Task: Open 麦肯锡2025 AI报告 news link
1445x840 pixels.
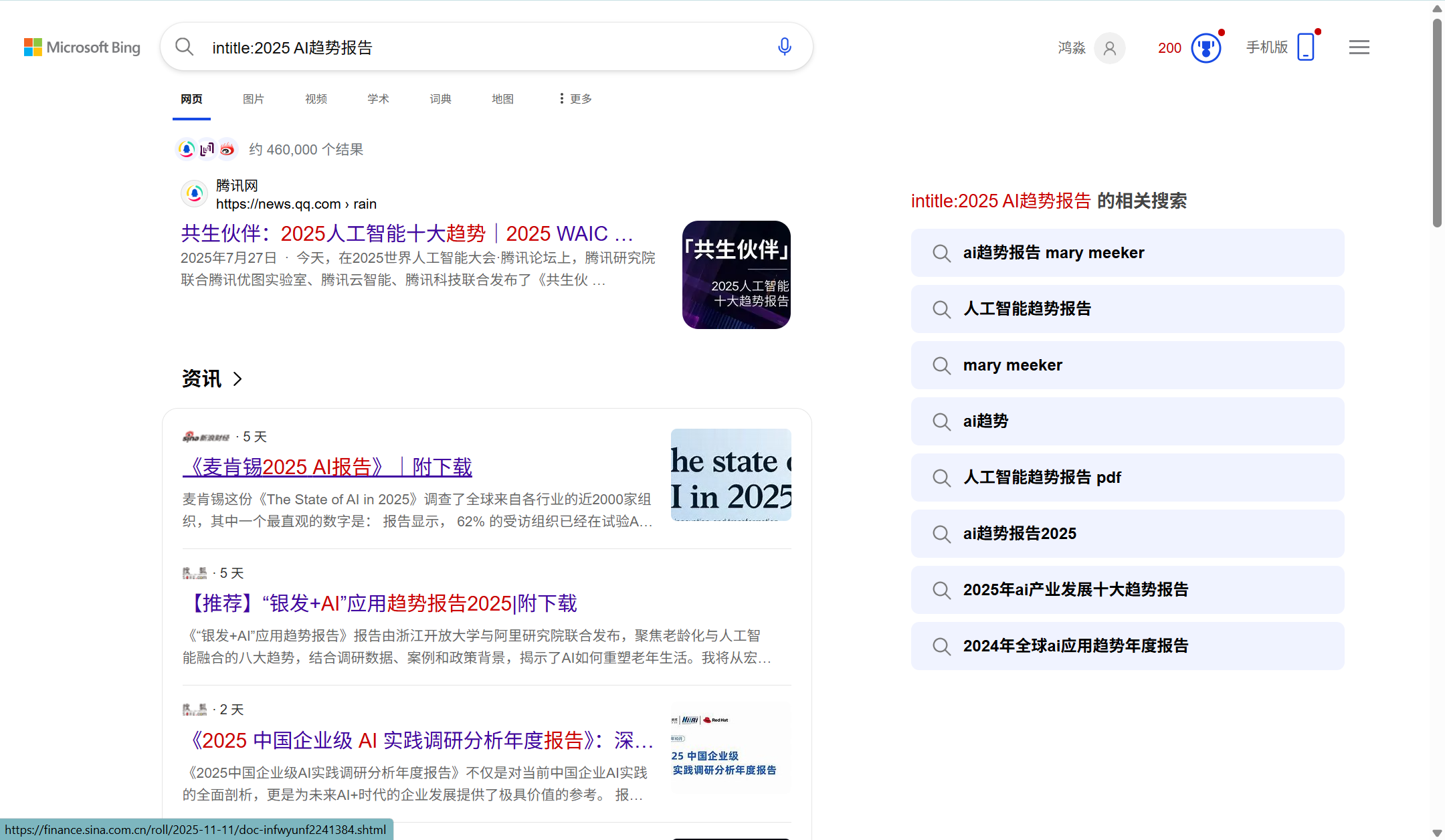Action: (x=327, y=467)
